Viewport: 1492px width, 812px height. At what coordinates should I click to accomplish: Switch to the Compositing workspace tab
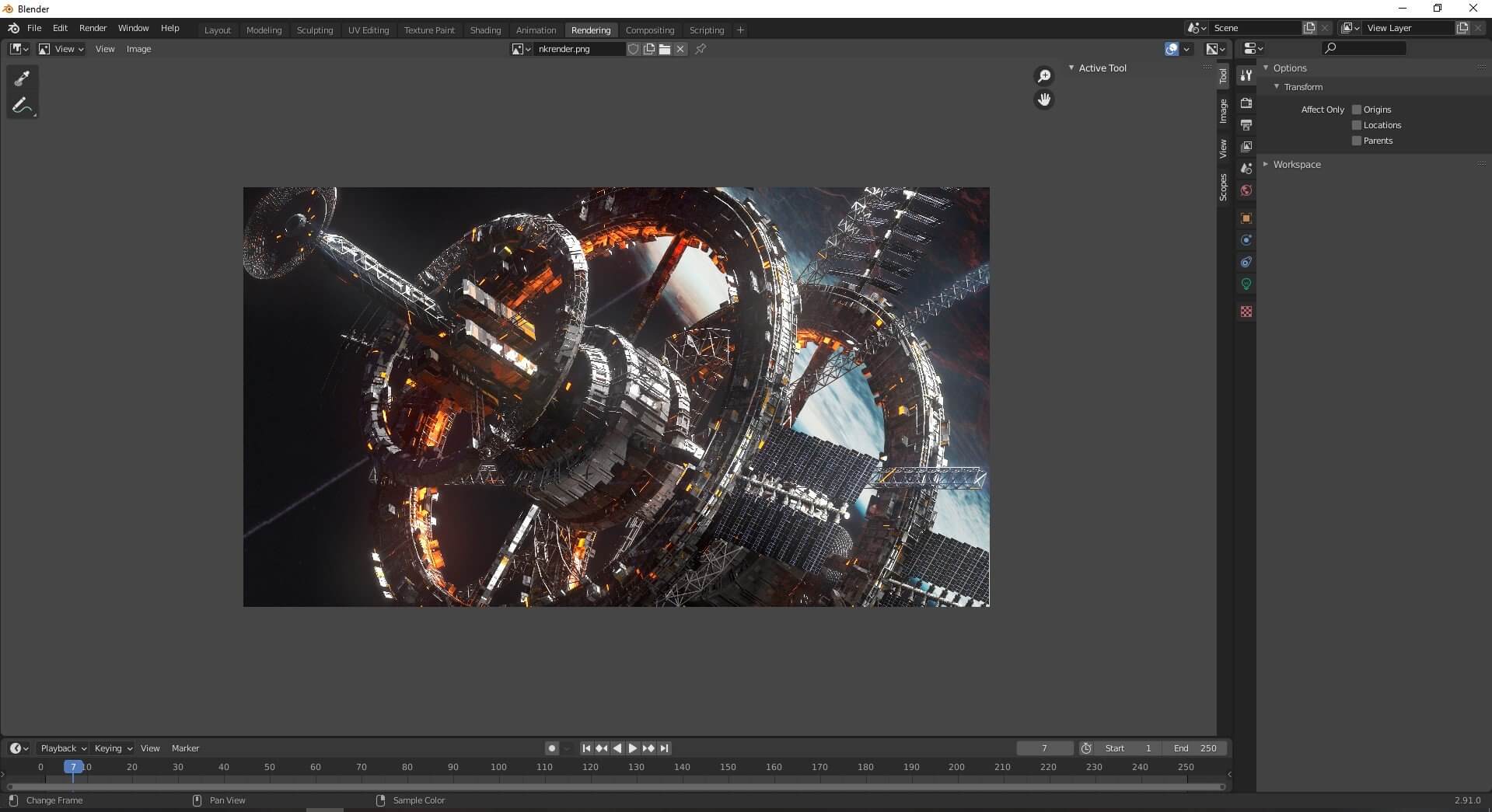[x=649, y=30]
